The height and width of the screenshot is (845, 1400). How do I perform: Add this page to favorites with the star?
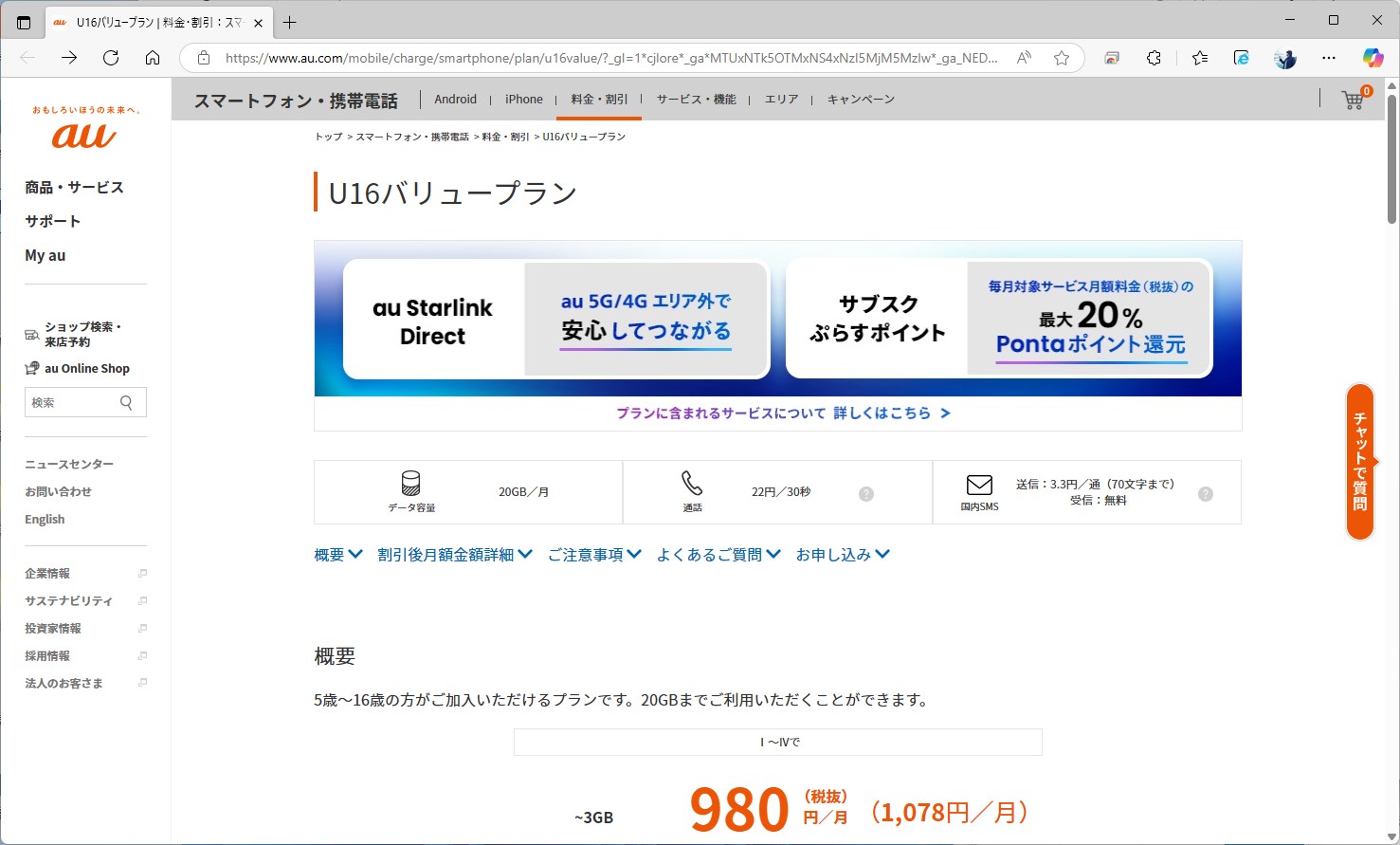(x=1063, y=58)
